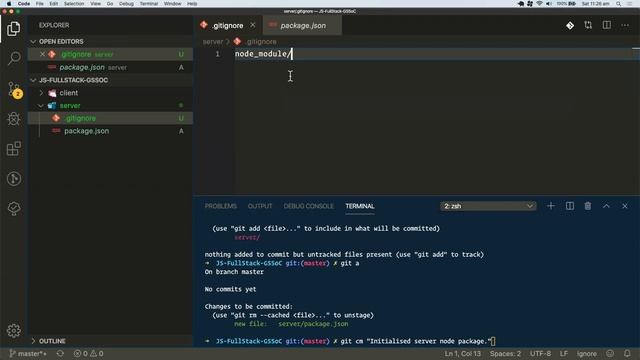
Task: Click editor line 1 node_module/ text
Action: 263,54
